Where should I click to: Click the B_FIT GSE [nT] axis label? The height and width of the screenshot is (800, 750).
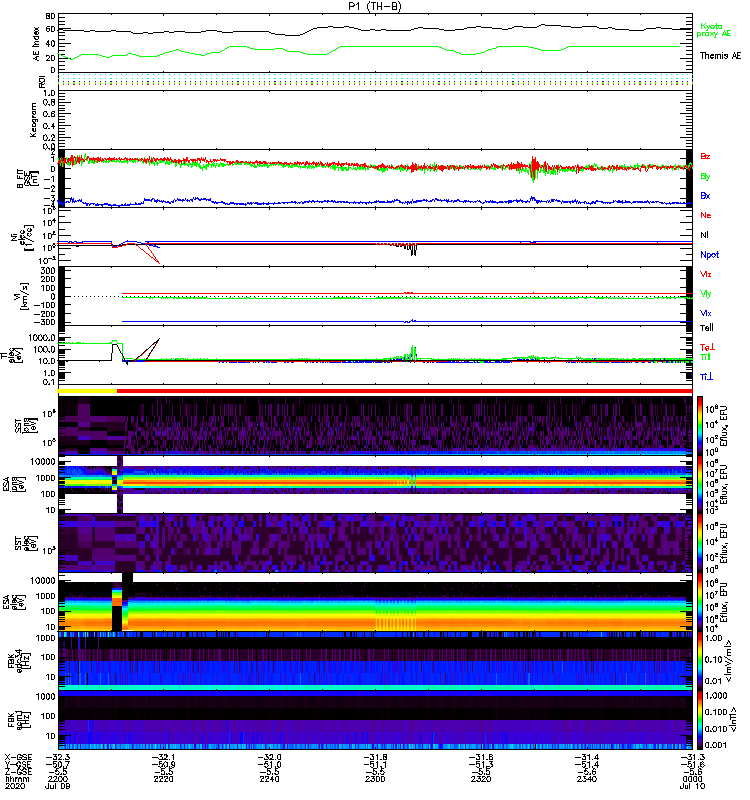point(28,179)
